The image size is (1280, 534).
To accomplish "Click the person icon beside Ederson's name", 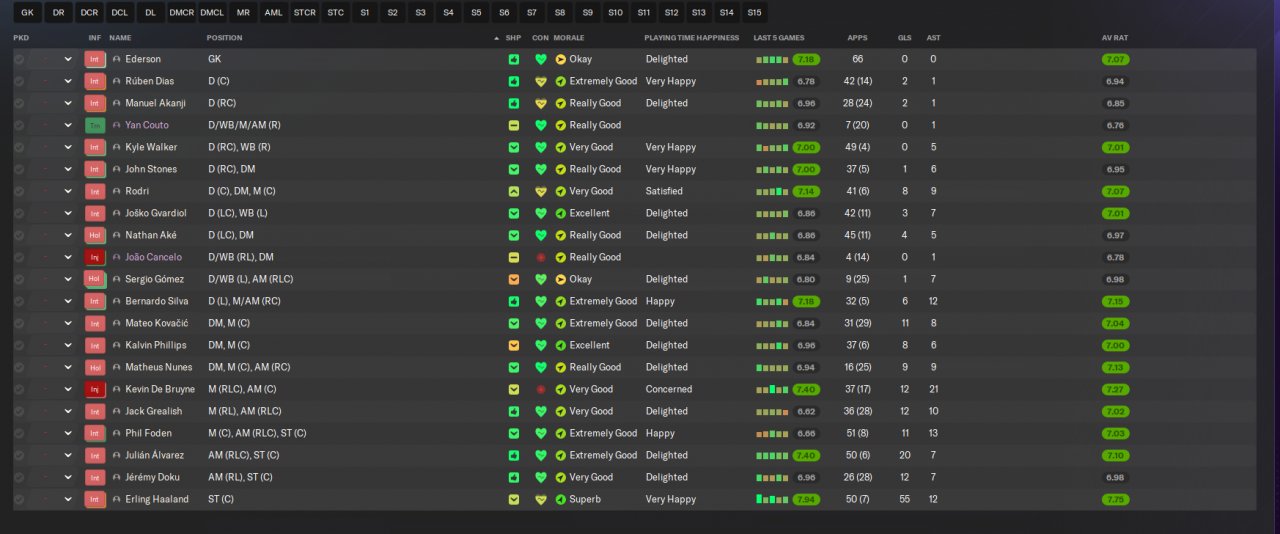I will pyautogui.click(x=117, y=59).
